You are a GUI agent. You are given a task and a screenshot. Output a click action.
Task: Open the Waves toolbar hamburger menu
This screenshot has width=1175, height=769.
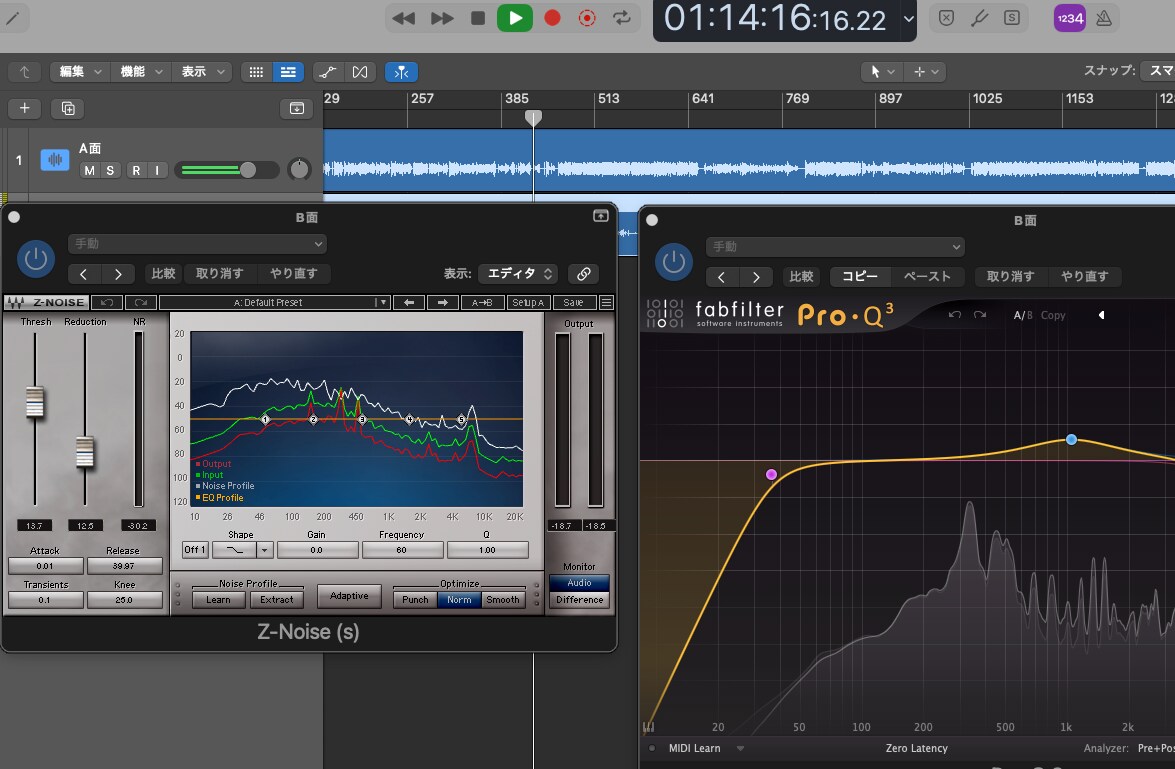(606, 302)
